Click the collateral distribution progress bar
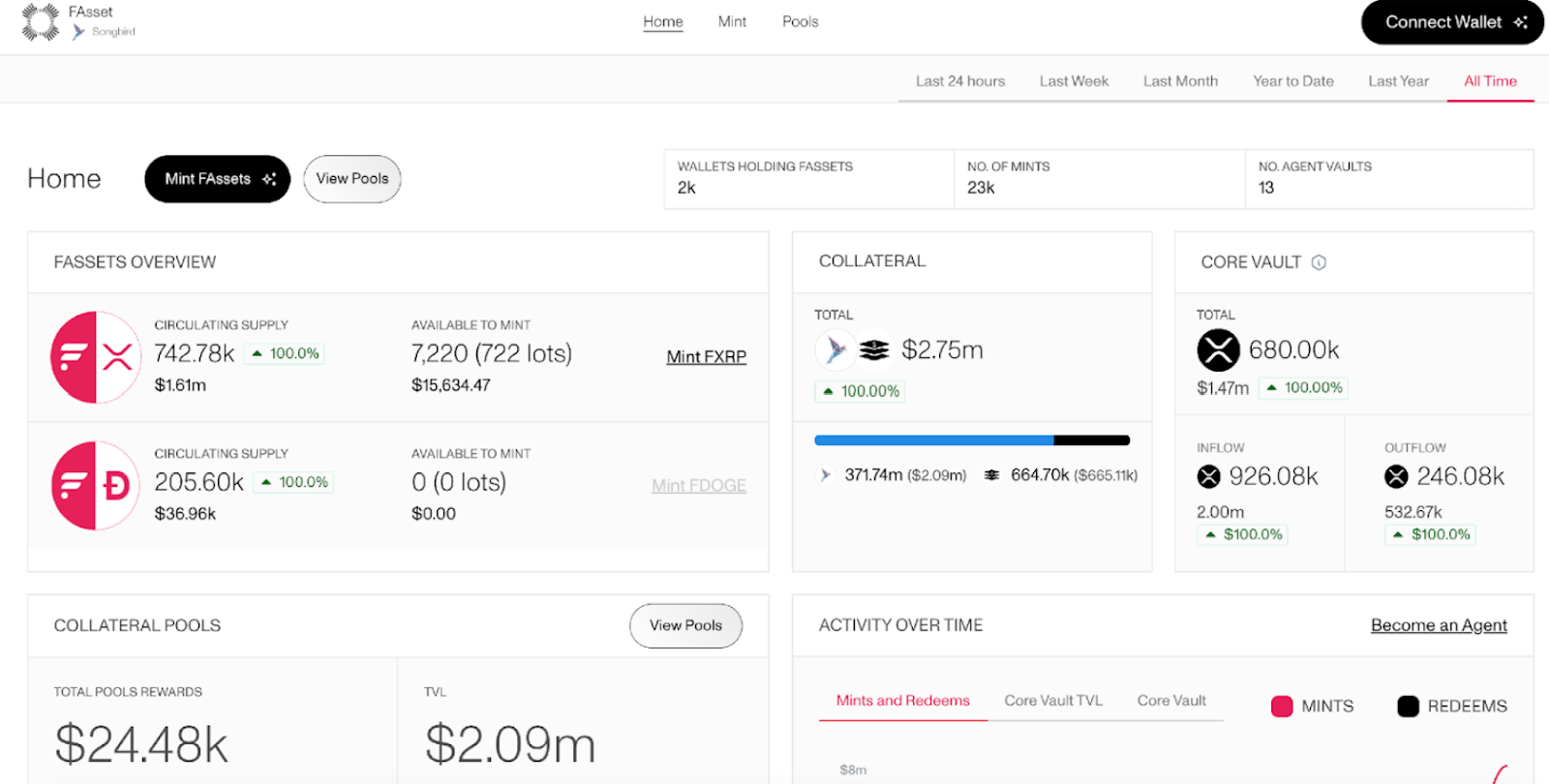Image resolution: width=1549 pixels, height=784 pixels. [972, 440]
